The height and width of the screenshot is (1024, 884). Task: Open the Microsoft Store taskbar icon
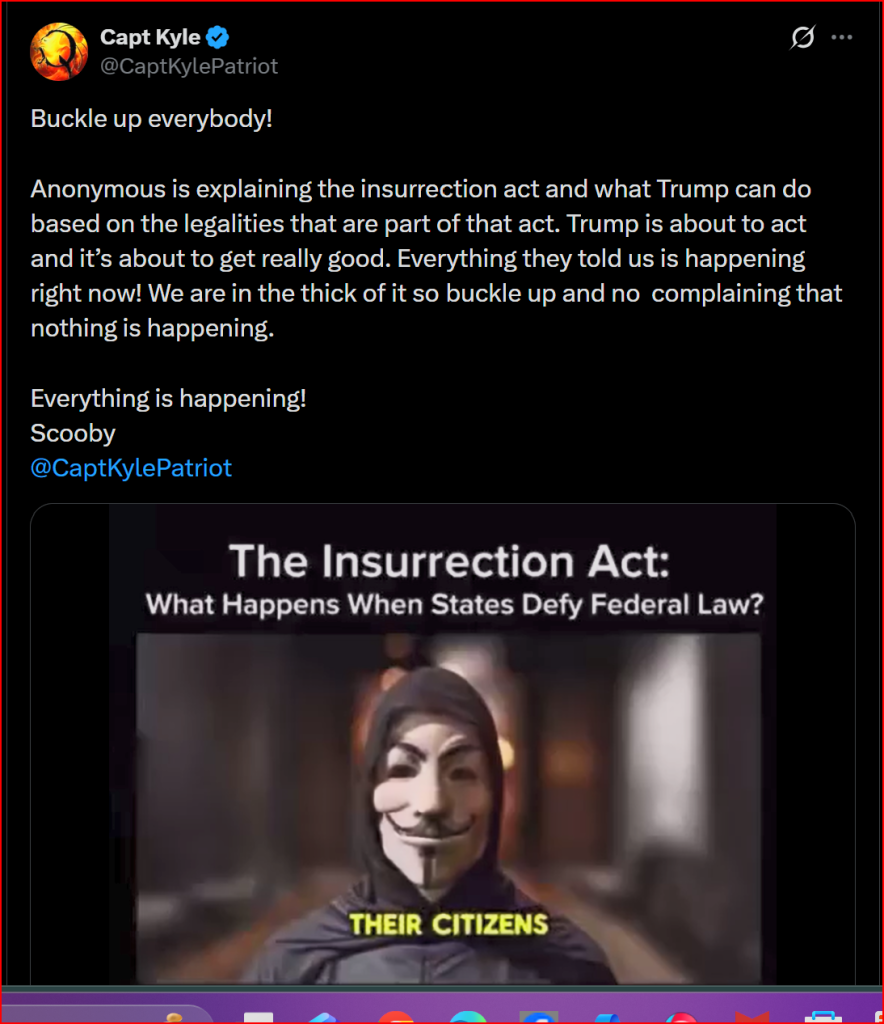click(824, 1017)
